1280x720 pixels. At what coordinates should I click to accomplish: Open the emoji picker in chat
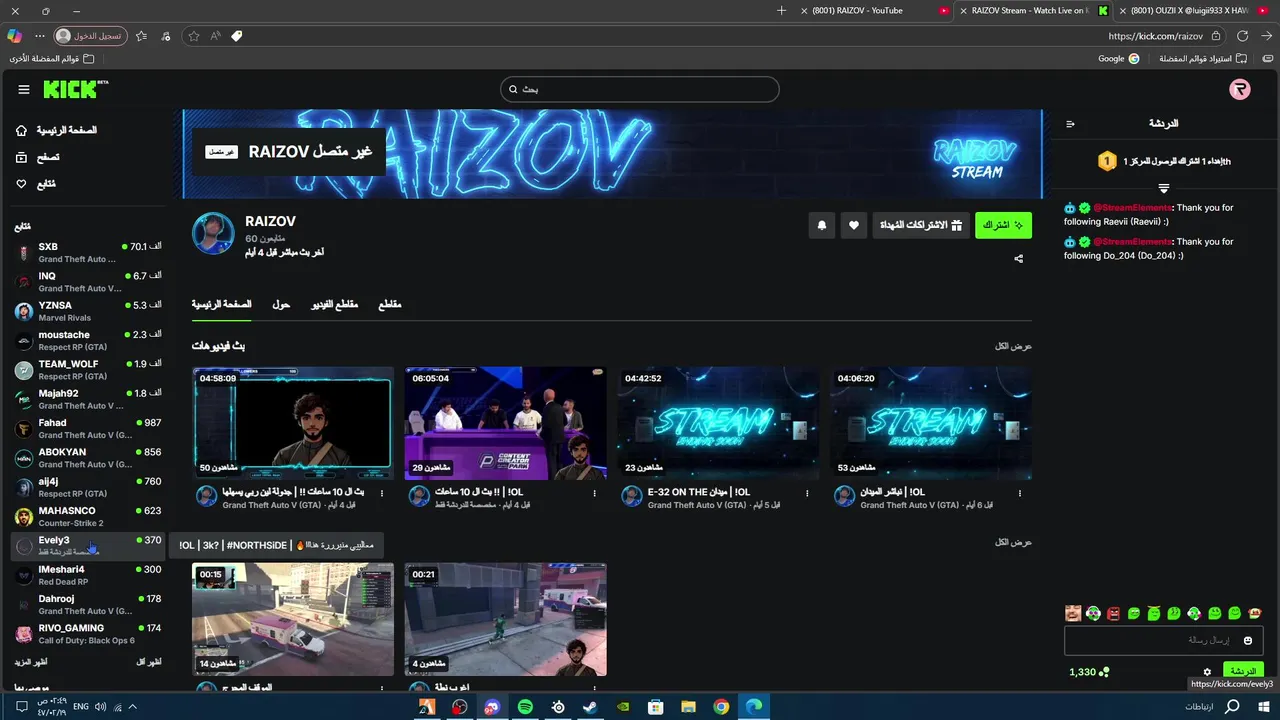pyautogui.click(x=1248, y=640)
